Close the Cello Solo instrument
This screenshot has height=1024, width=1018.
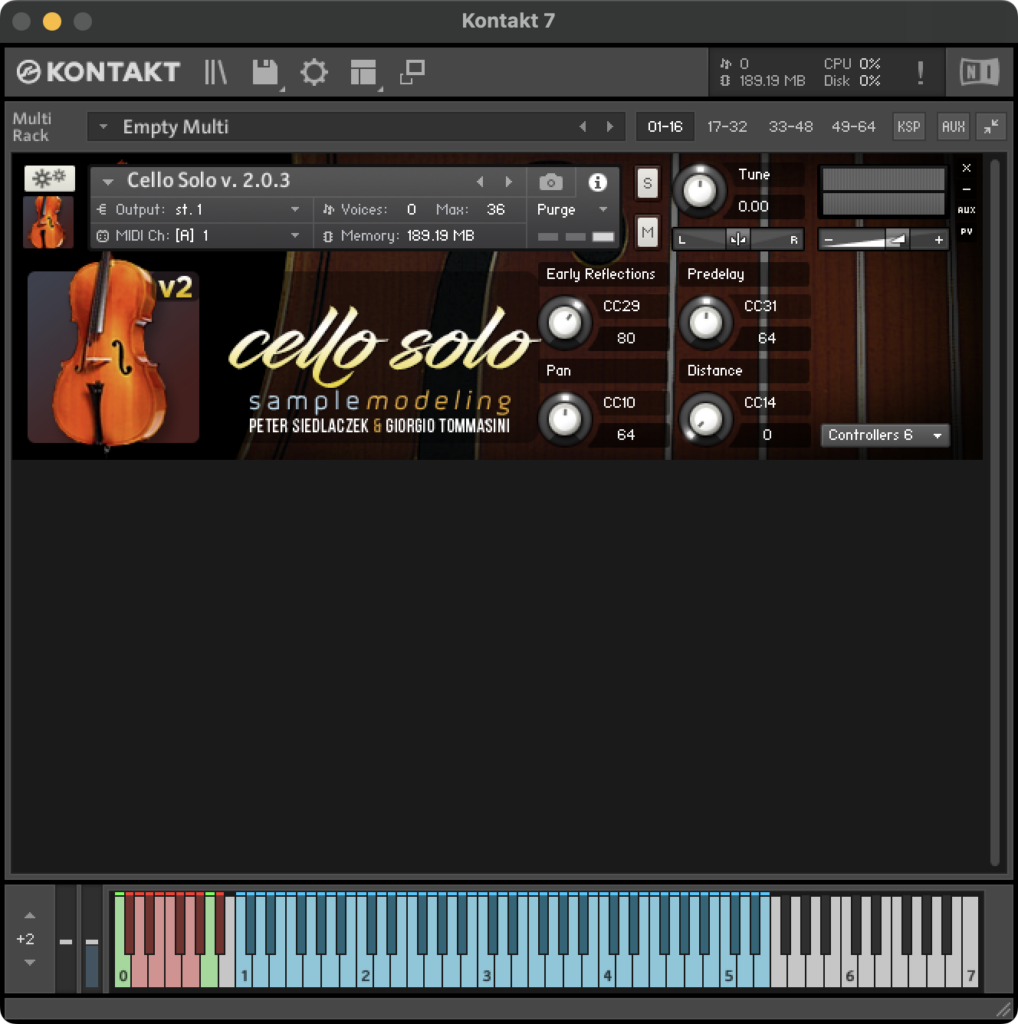pos(966,168)
